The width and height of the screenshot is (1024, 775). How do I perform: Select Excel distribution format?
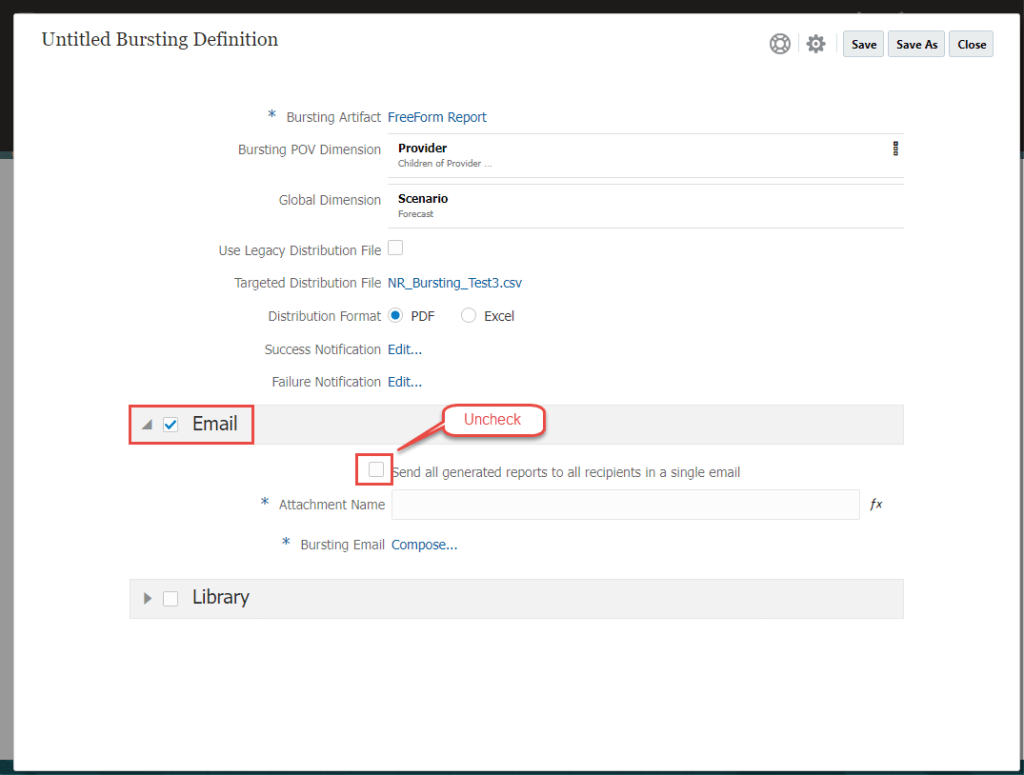[469, 316]
